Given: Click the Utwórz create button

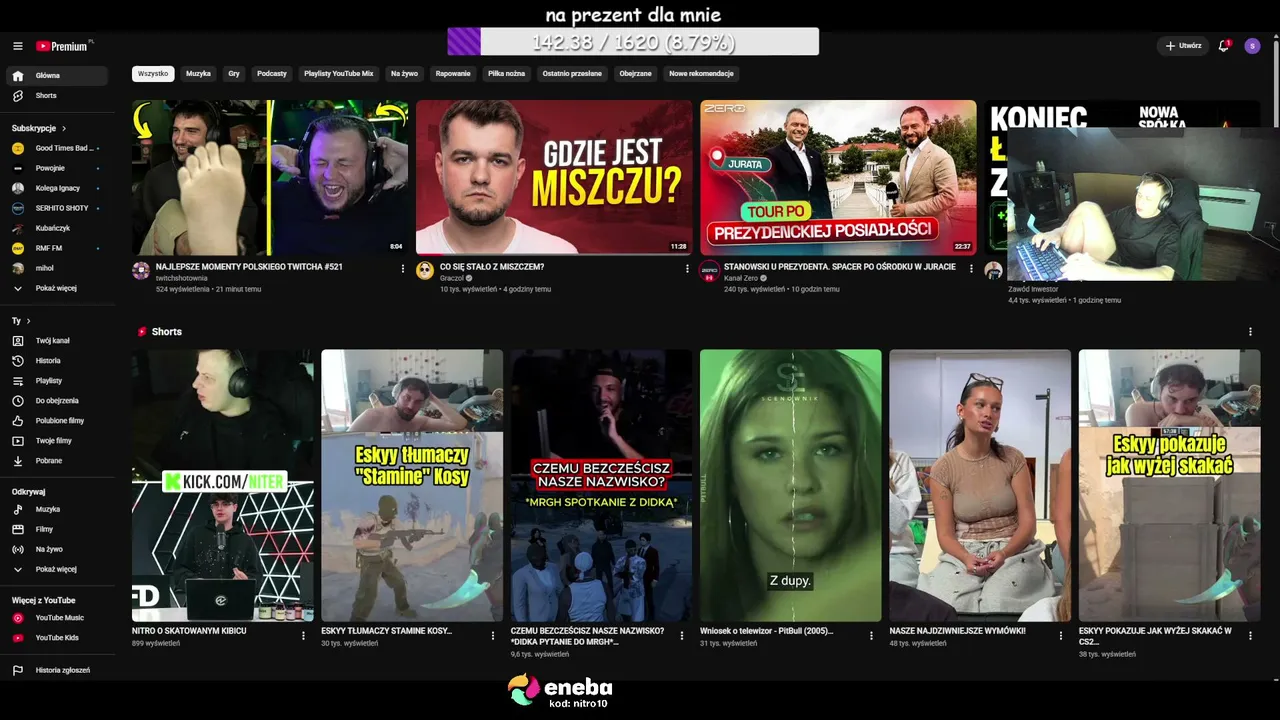Looking at the screenshot, I should (x=1183, y=46).
